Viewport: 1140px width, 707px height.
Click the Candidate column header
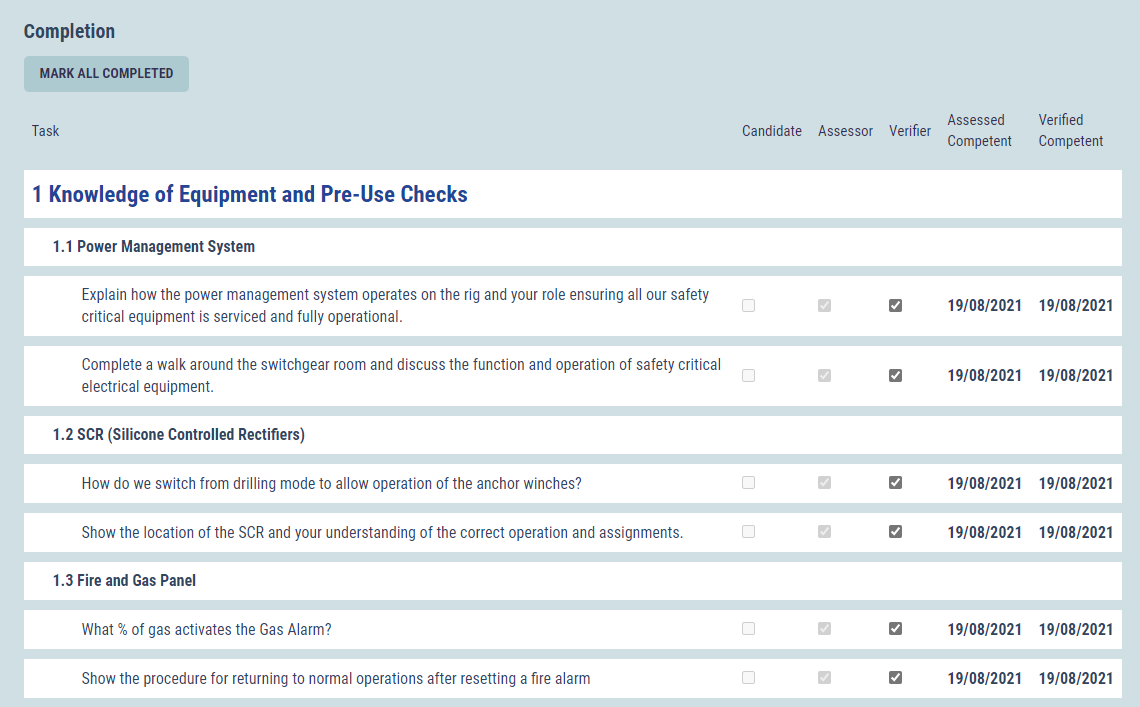[x=771, y=131]
